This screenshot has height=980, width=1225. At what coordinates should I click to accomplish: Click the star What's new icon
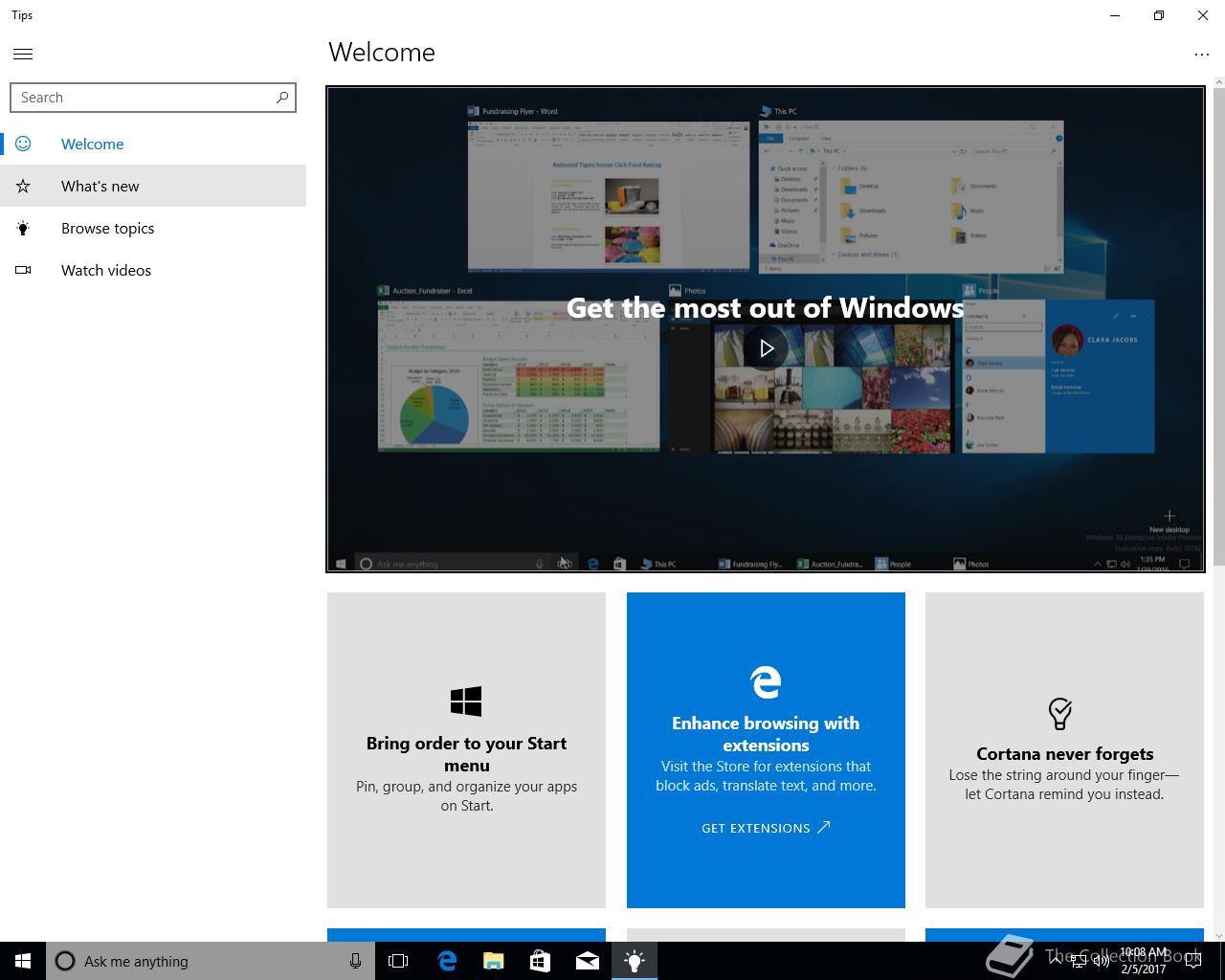coord(23,186)
